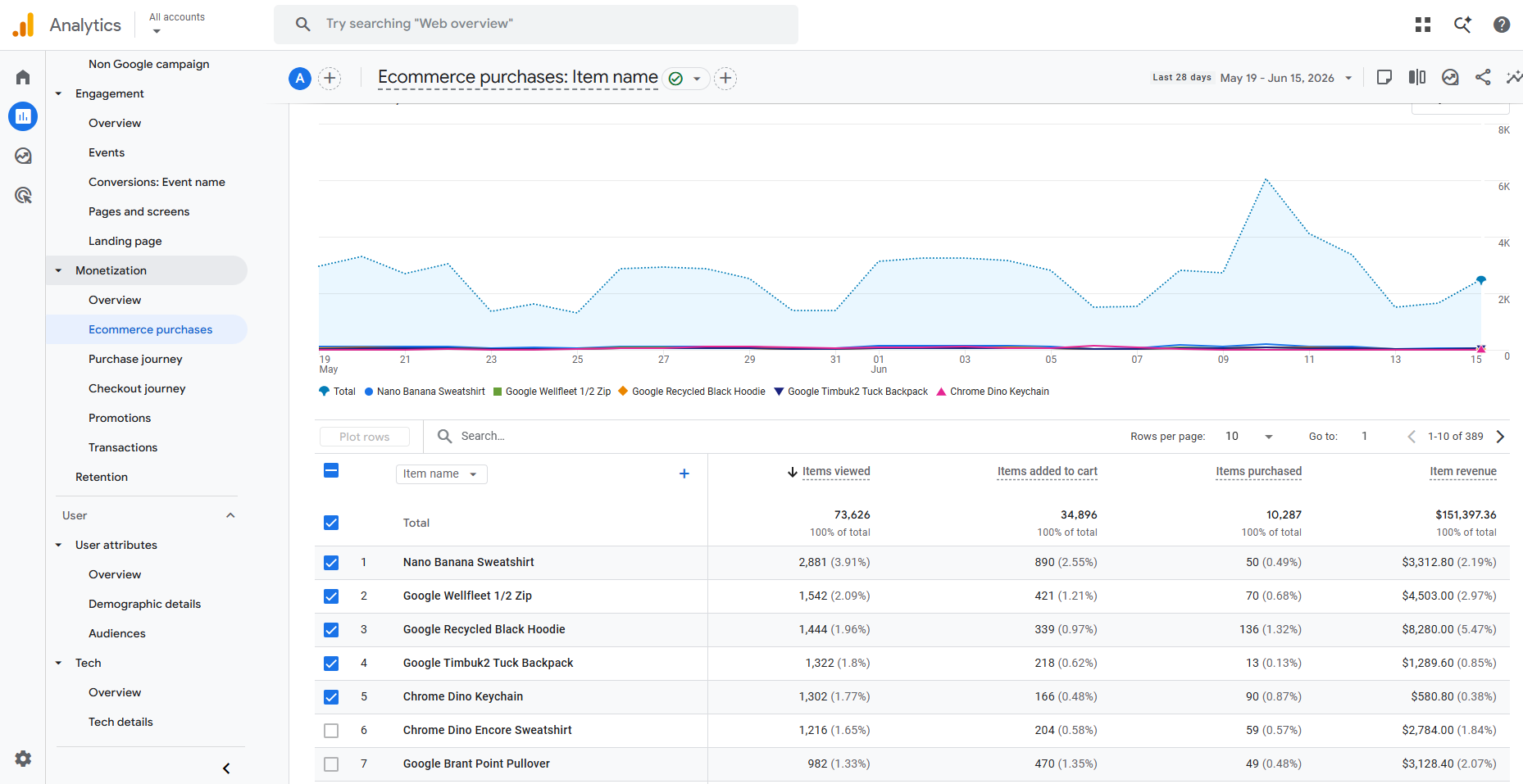Sort by Item revenue column
The width and height of the screenshot is (1523, 784).
[1463, 472]
